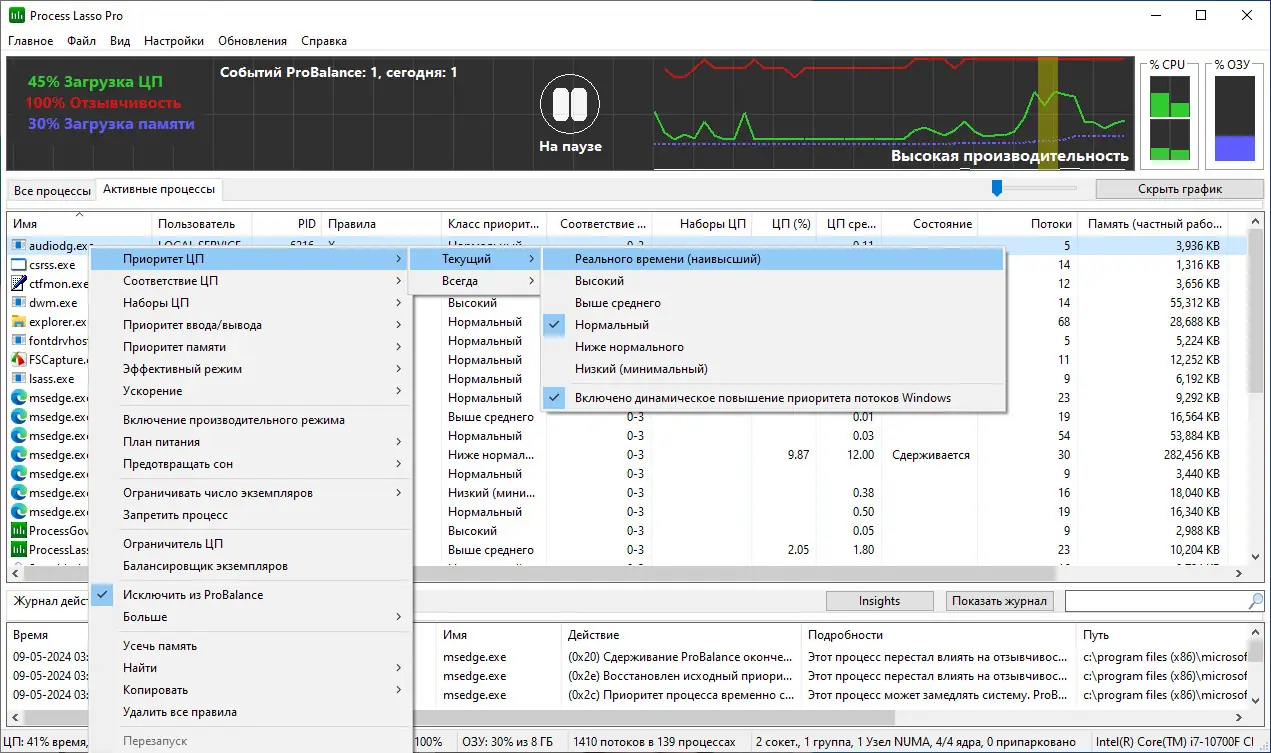Choose Включение производительного режима
1271x753 pixels.
[251, 420]
